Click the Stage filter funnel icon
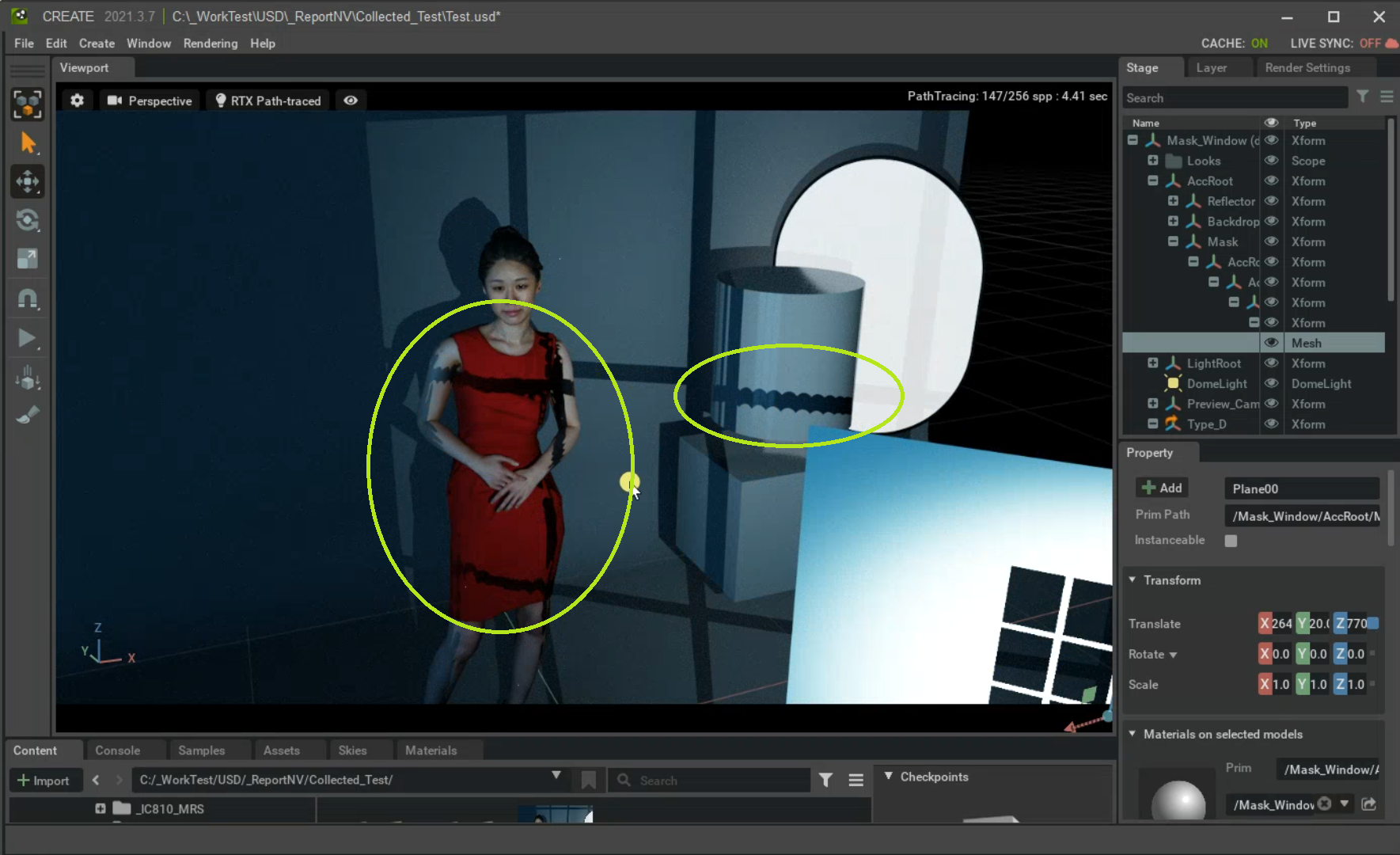 (x=1362, y=97)
